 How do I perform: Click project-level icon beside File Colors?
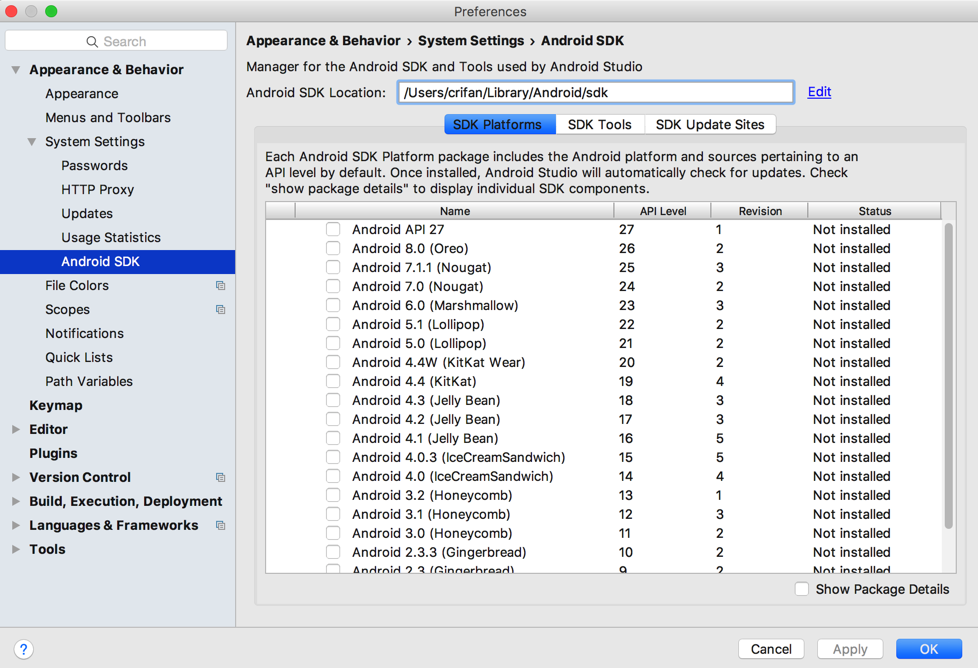coord(220,286)
